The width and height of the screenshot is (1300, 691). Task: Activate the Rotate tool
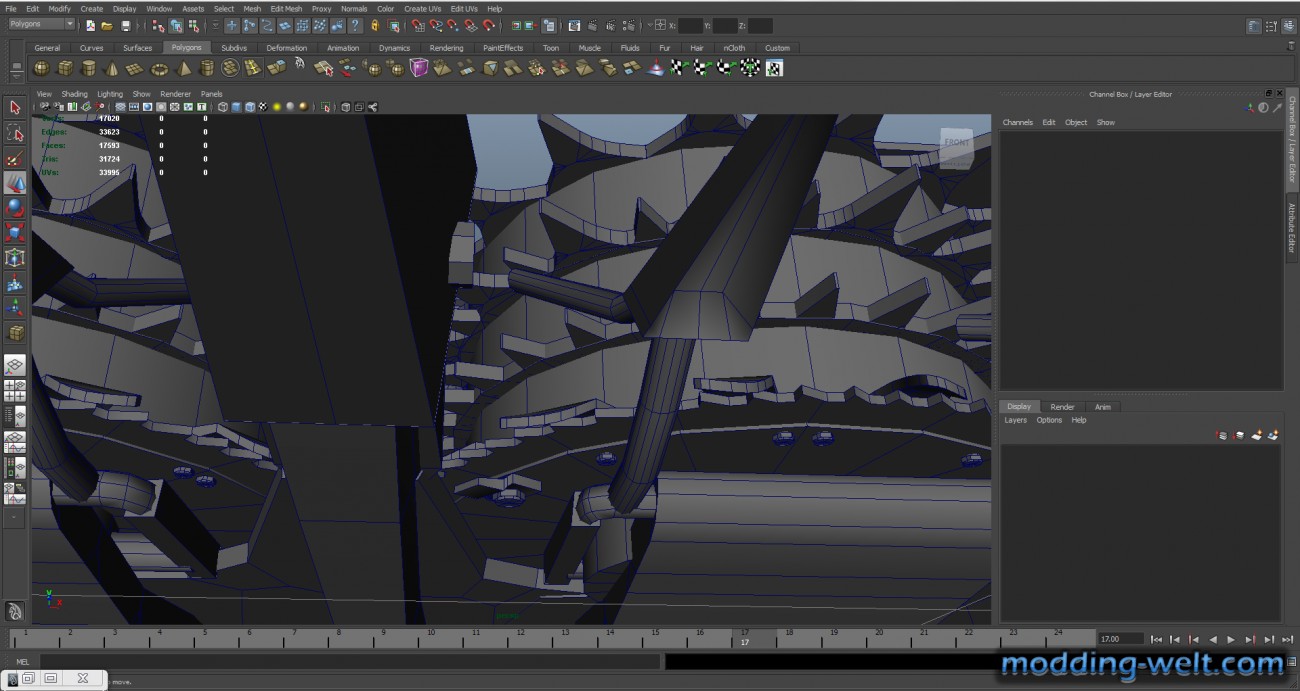coord(15,208)
